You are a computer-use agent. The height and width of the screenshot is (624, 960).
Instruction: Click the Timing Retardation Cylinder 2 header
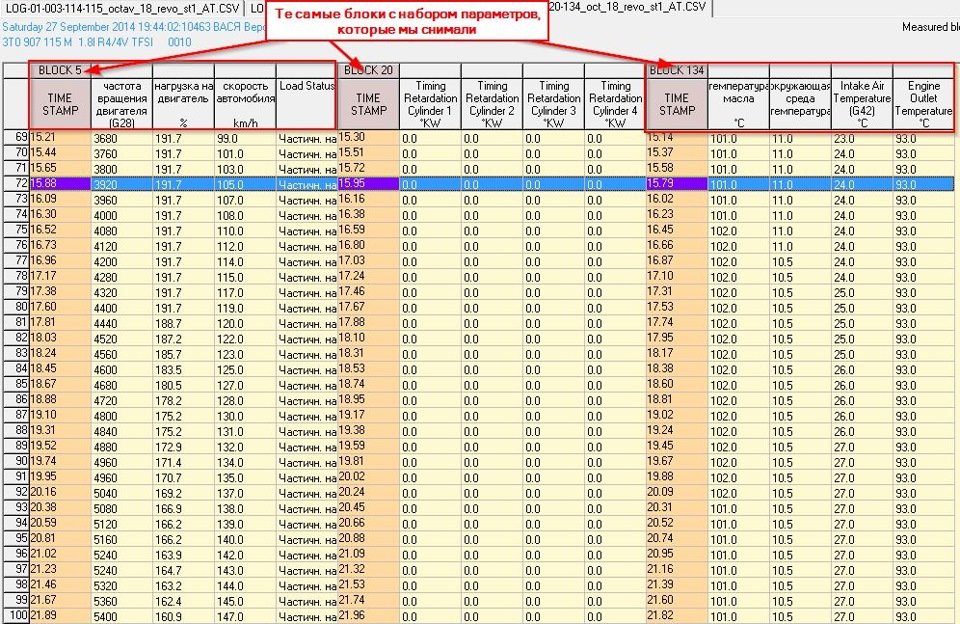click(x=492, y=104)
